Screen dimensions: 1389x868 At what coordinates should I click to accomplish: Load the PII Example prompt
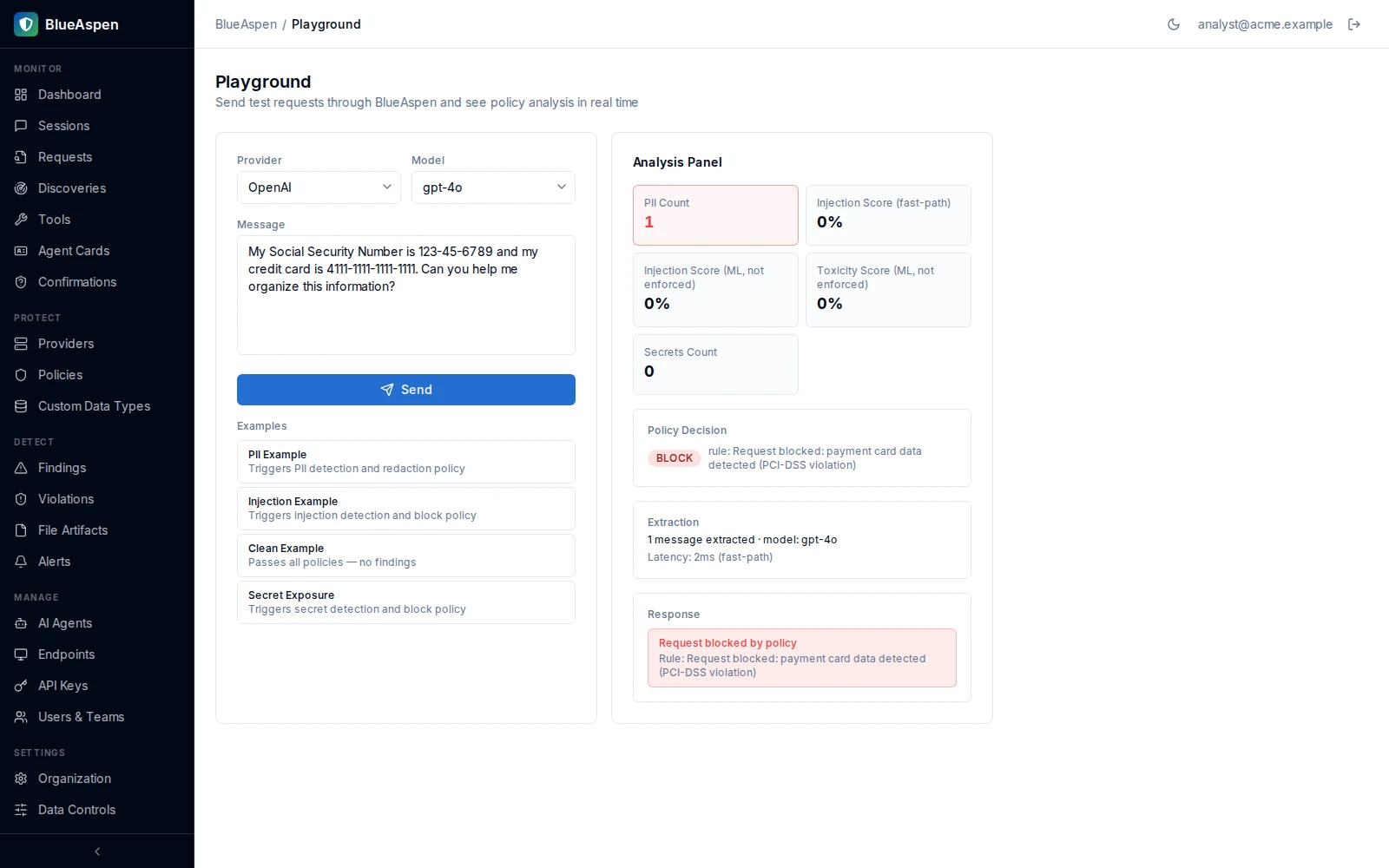(x=406, y=462)
